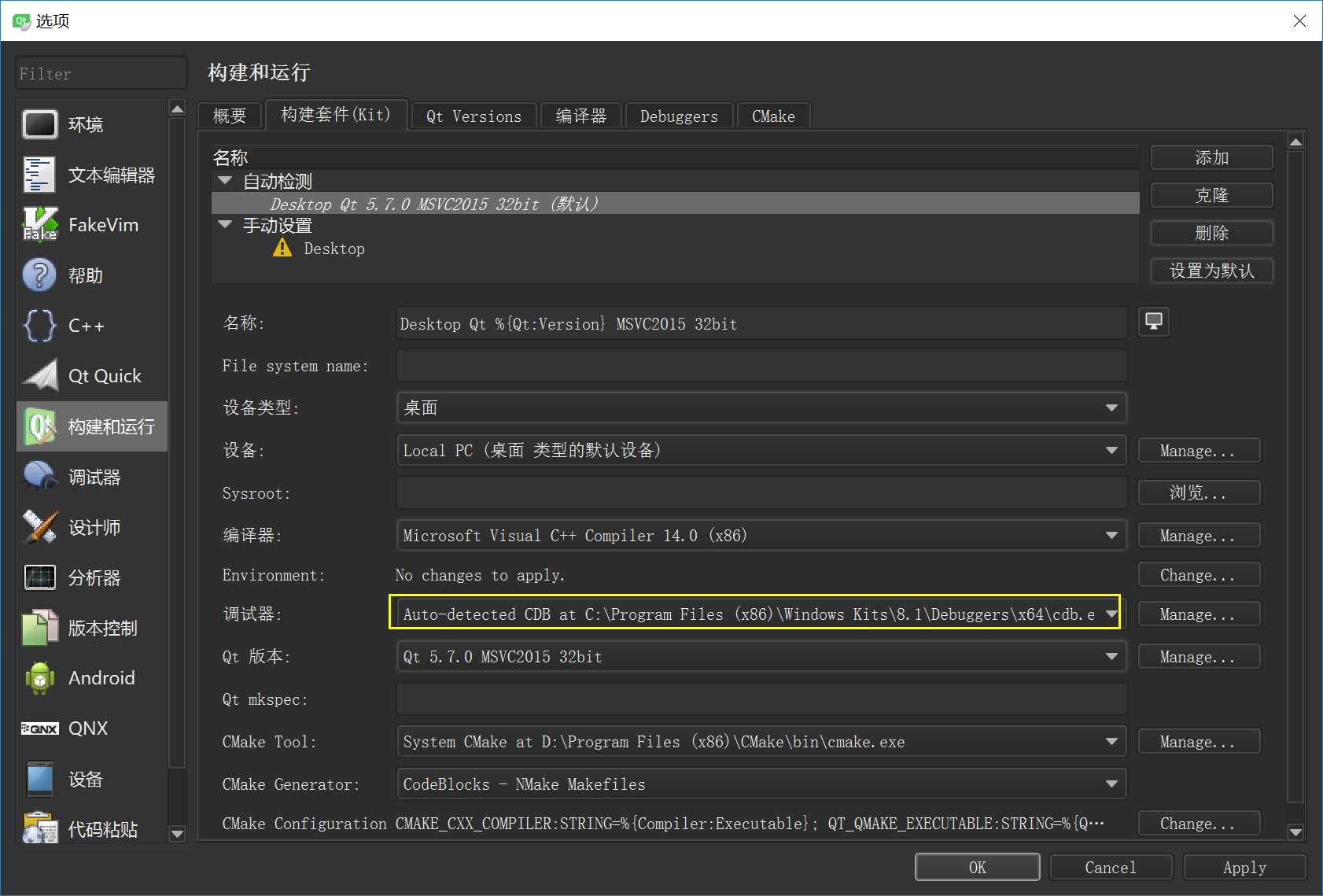Image resolution: width=1323 pixels, height=896 pixels.
Task: Open the 版本控制 version control icon
Action: (x=39, y=628)
